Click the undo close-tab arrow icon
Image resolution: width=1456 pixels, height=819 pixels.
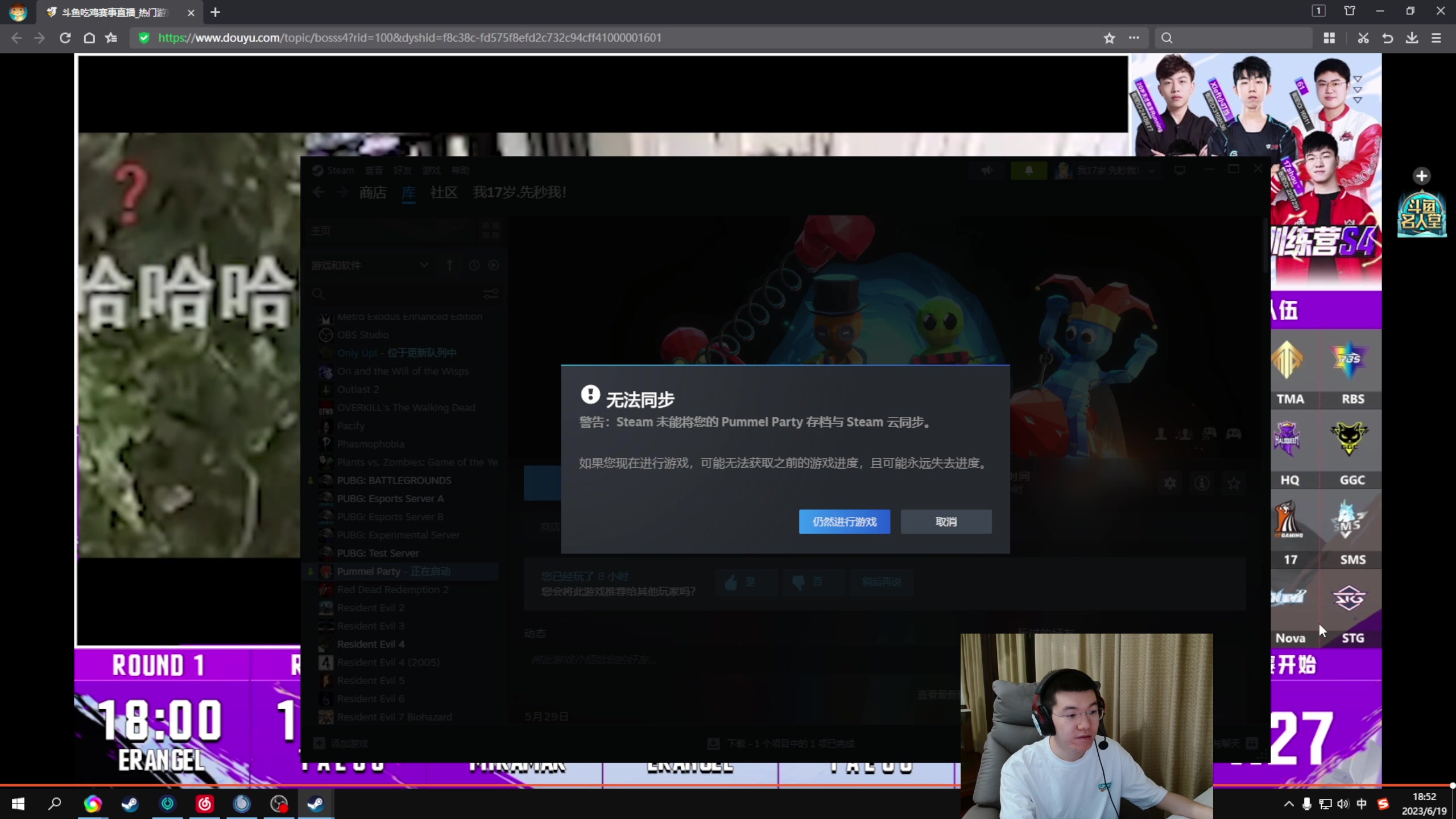[1388, 38]
